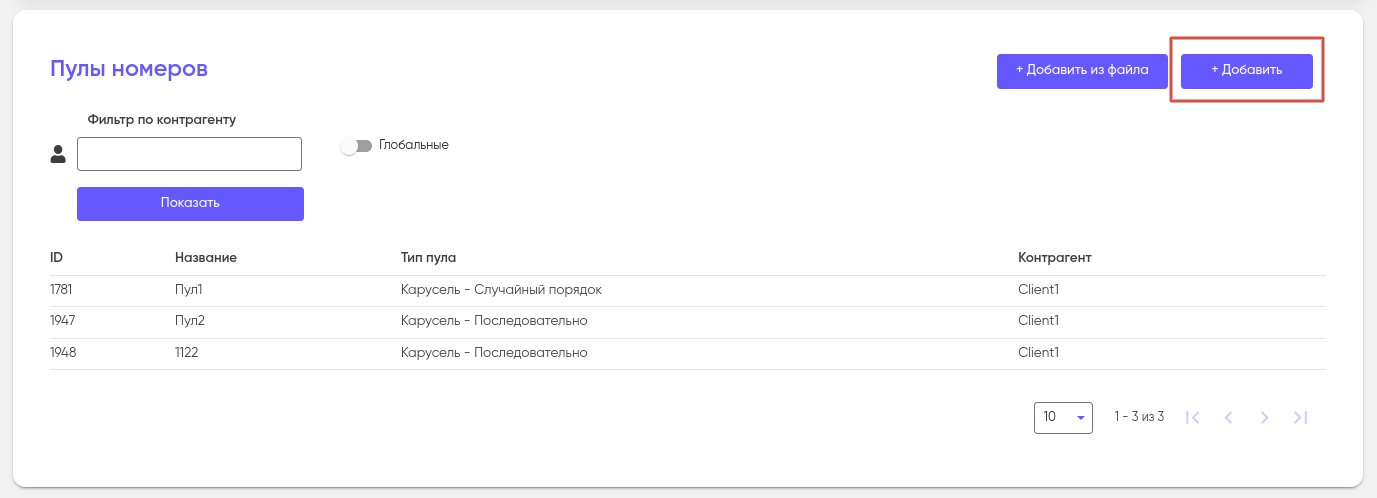Click the Тип пула column header
The width and height of the screenshot is (1377, 498).
(x=428, y=257)
